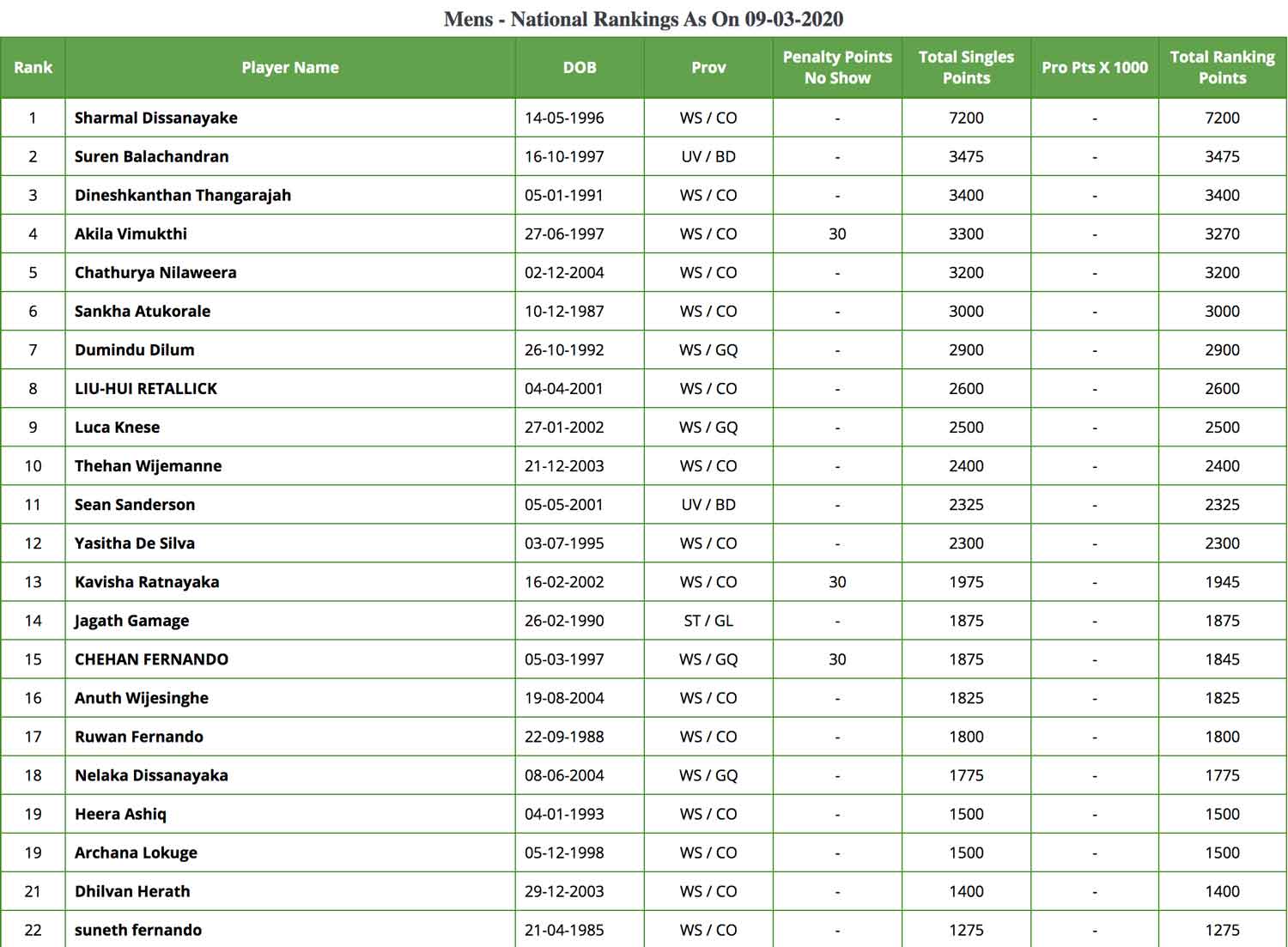Image resolution: width=1288 pixels, height=947 pixels.
Task: Click the Penalty Points No Show header
Action: [x=837, y=67]
